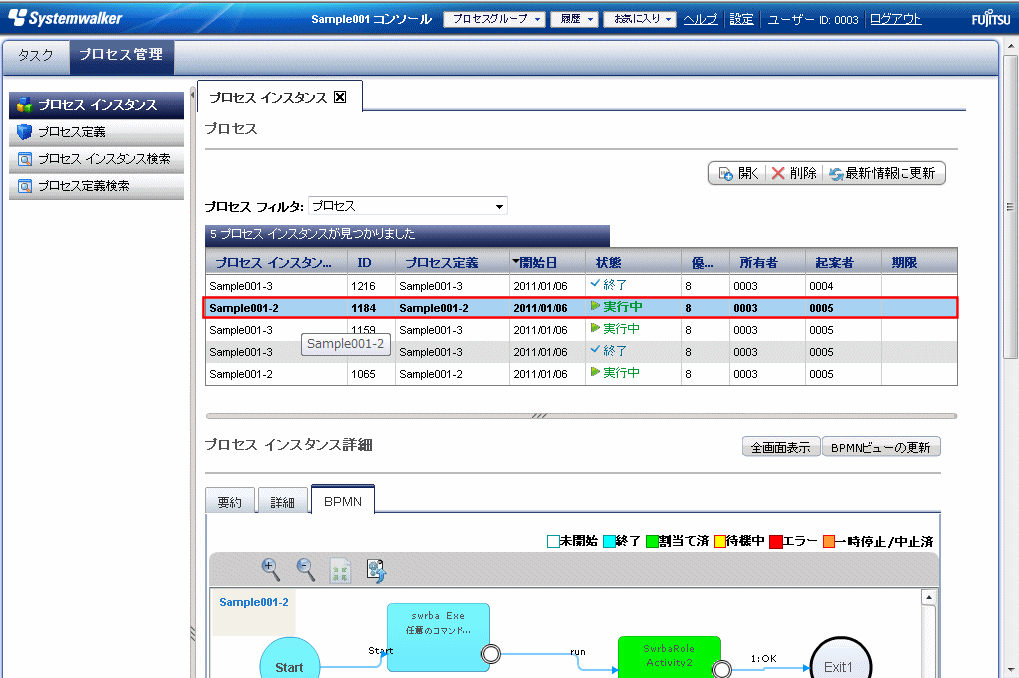The width and height of the screenshot is (1019, 678).
Task: Click the エラー red legend swatch
Action: coord(775,541)
